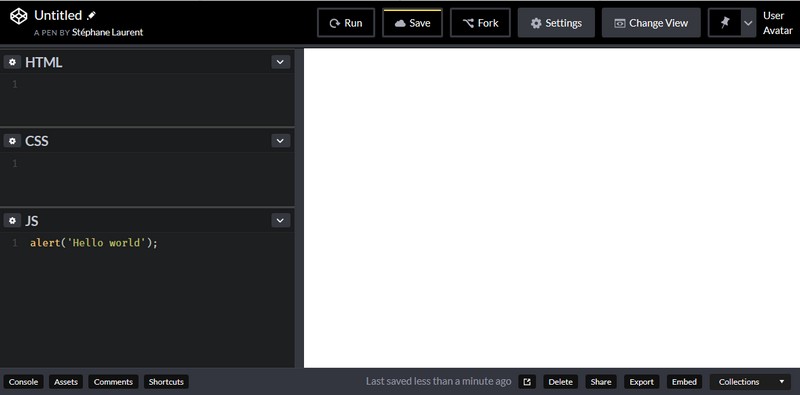Open JS editor settings gear
Image resolution: width=800 pixels, height=395 pixels.
(12, 220)
